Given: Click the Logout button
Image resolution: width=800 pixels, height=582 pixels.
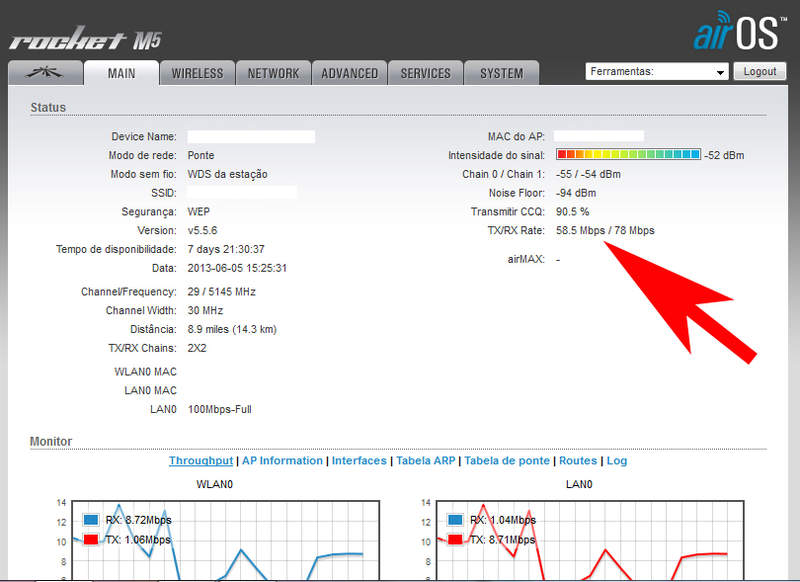Looking at the screenshot, I should point(760,71).
